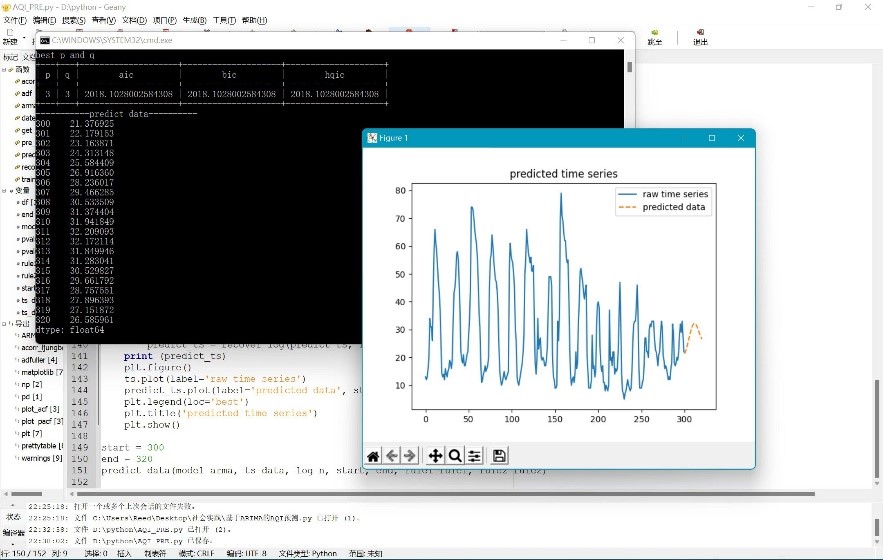This screenshot has height=560, width=883.
Task: Open the Edit menu in Geany
Action: (44, 20)
